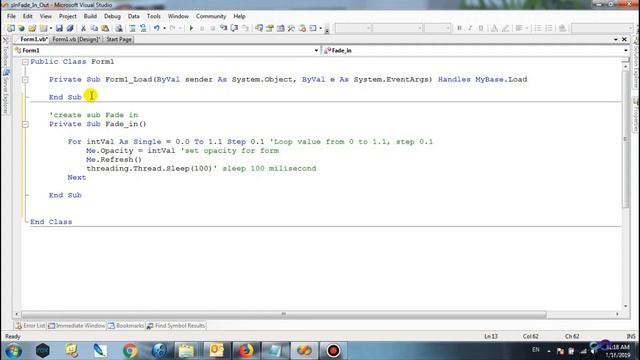The height and width of the screenshot is (360, 640).
Task: Uncomment the selected lines icon
Action: (143, 28)
